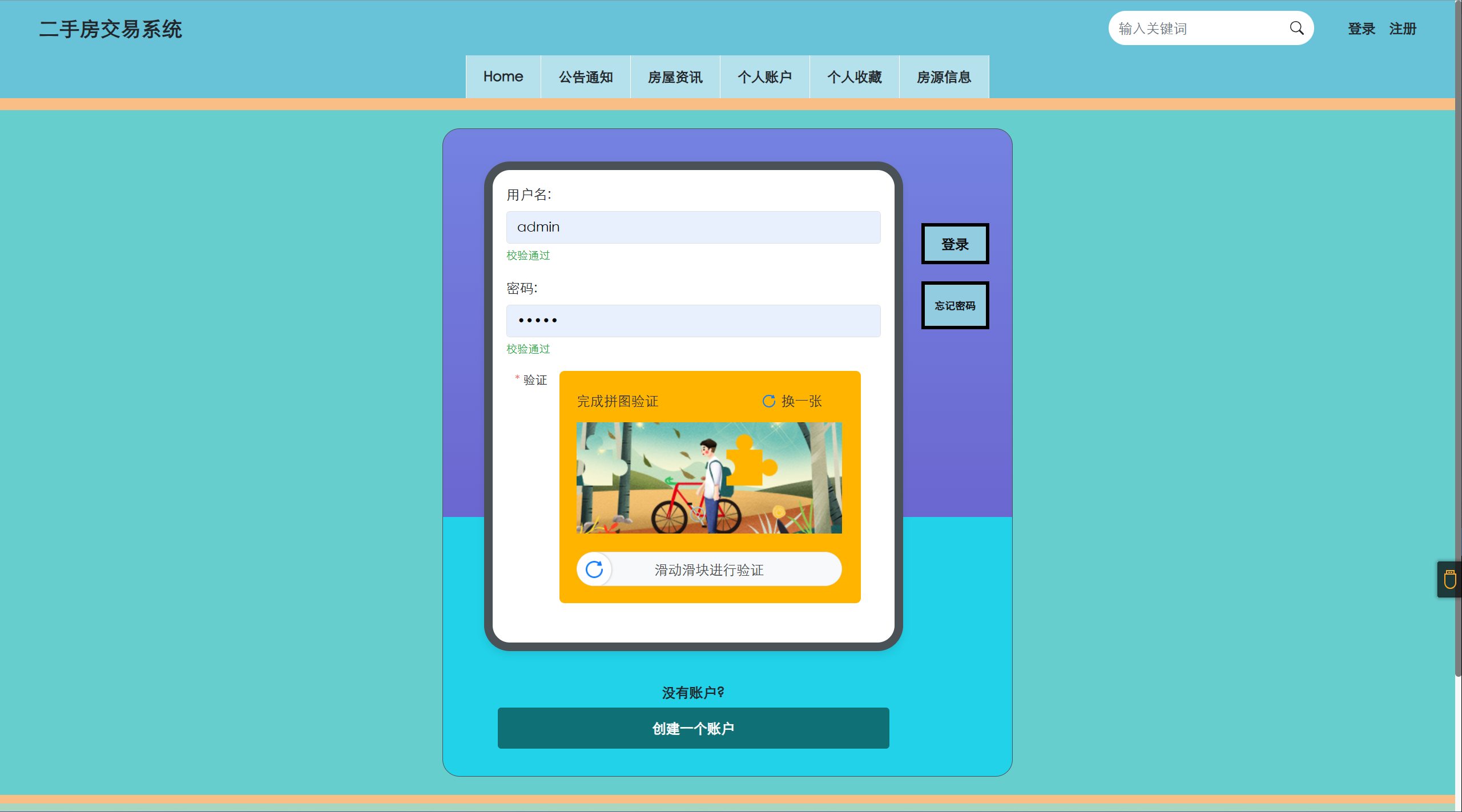
Task: Click 登录 link in header
Action: coord(1362,29)
